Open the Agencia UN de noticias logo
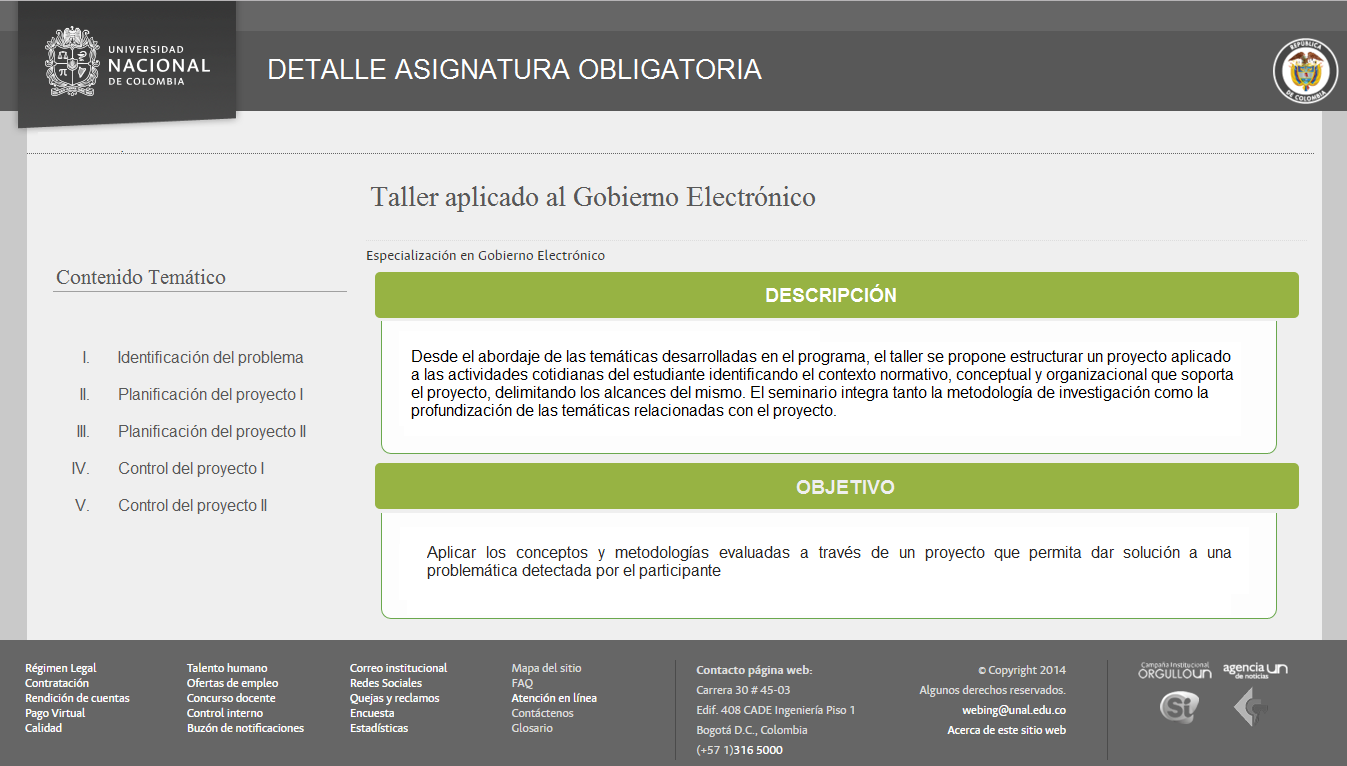 coord(1255,670)
